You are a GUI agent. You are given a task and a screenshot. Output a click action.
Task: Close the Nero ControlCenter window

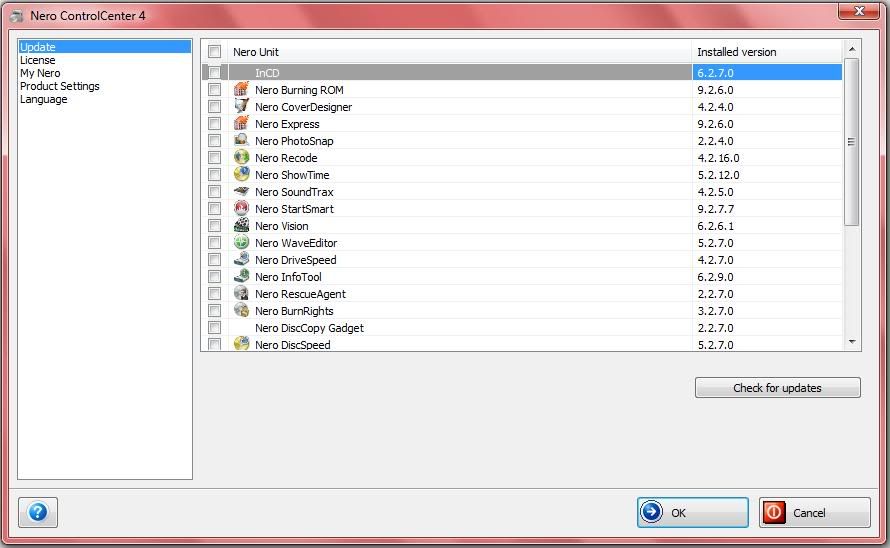click(x=859, y=11)
